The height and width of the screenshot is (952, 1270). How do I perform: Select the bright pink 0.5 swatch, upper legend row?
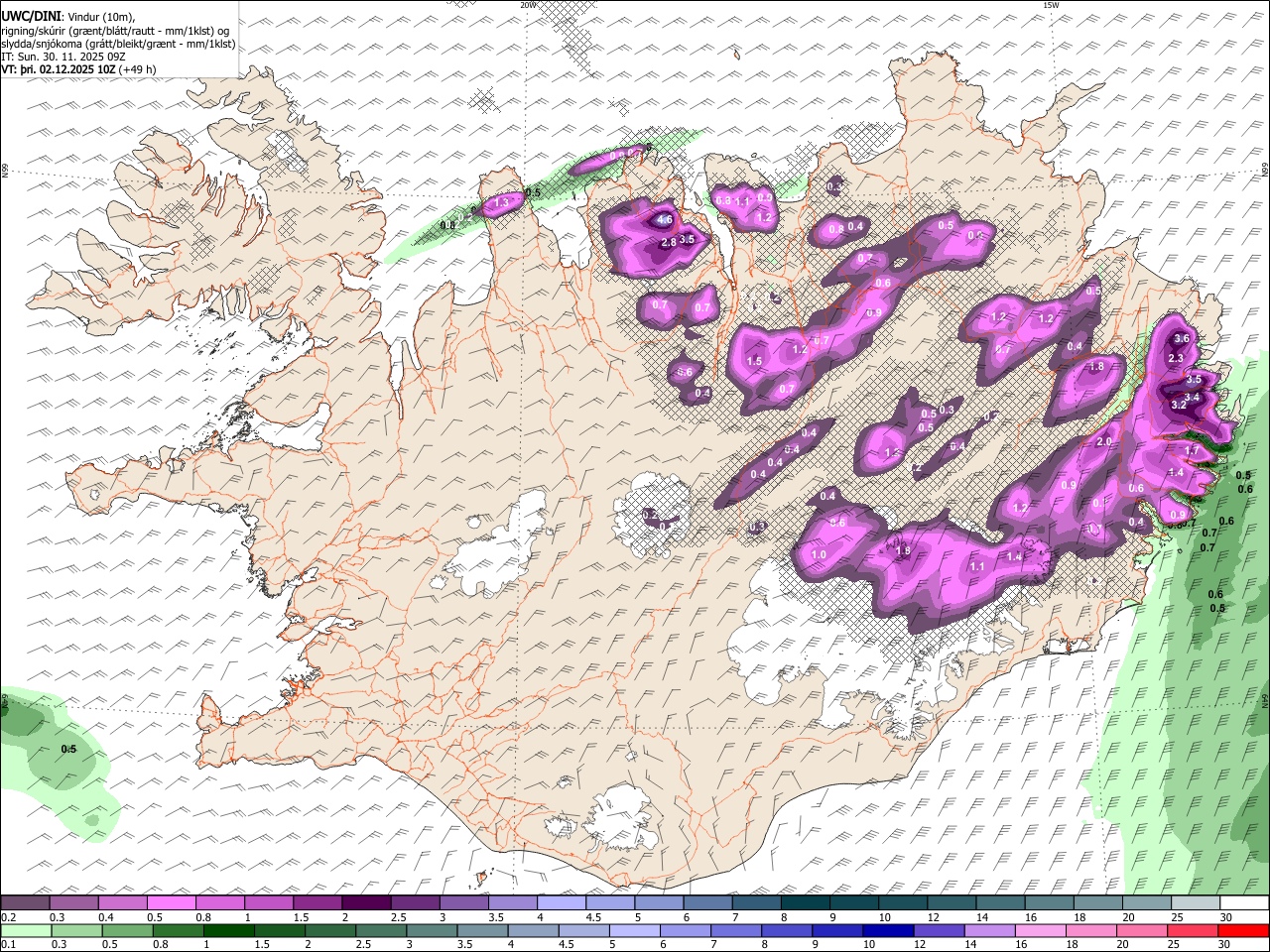171,903
